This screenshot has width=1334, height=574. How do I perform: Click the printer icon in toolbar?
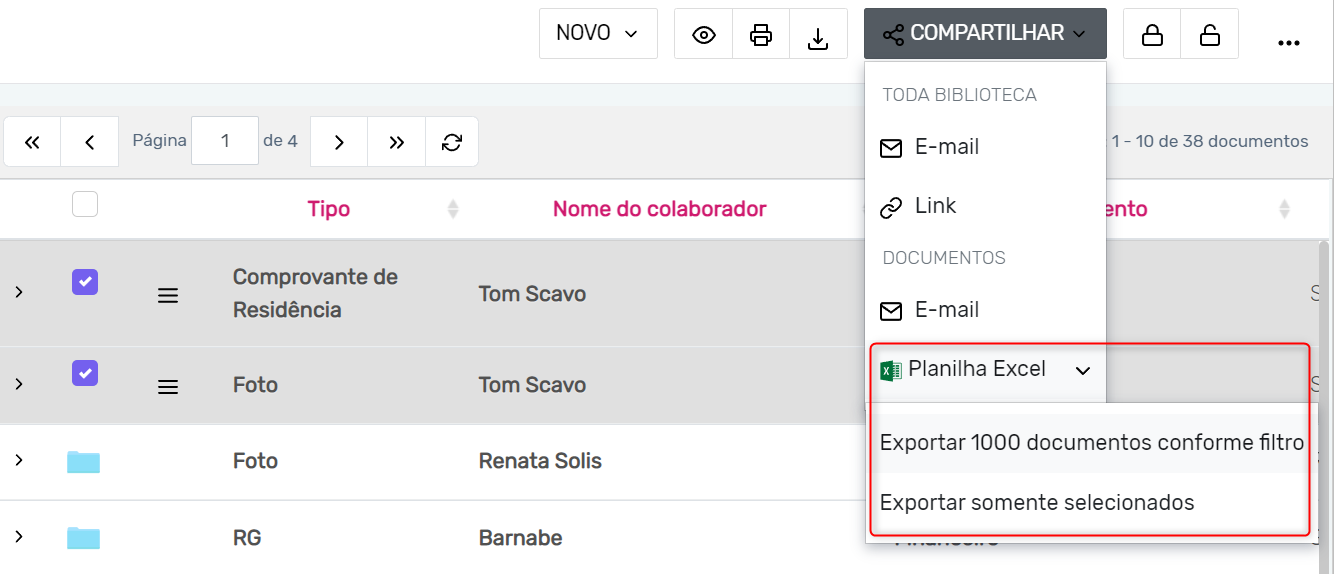(x=761, y=35)
